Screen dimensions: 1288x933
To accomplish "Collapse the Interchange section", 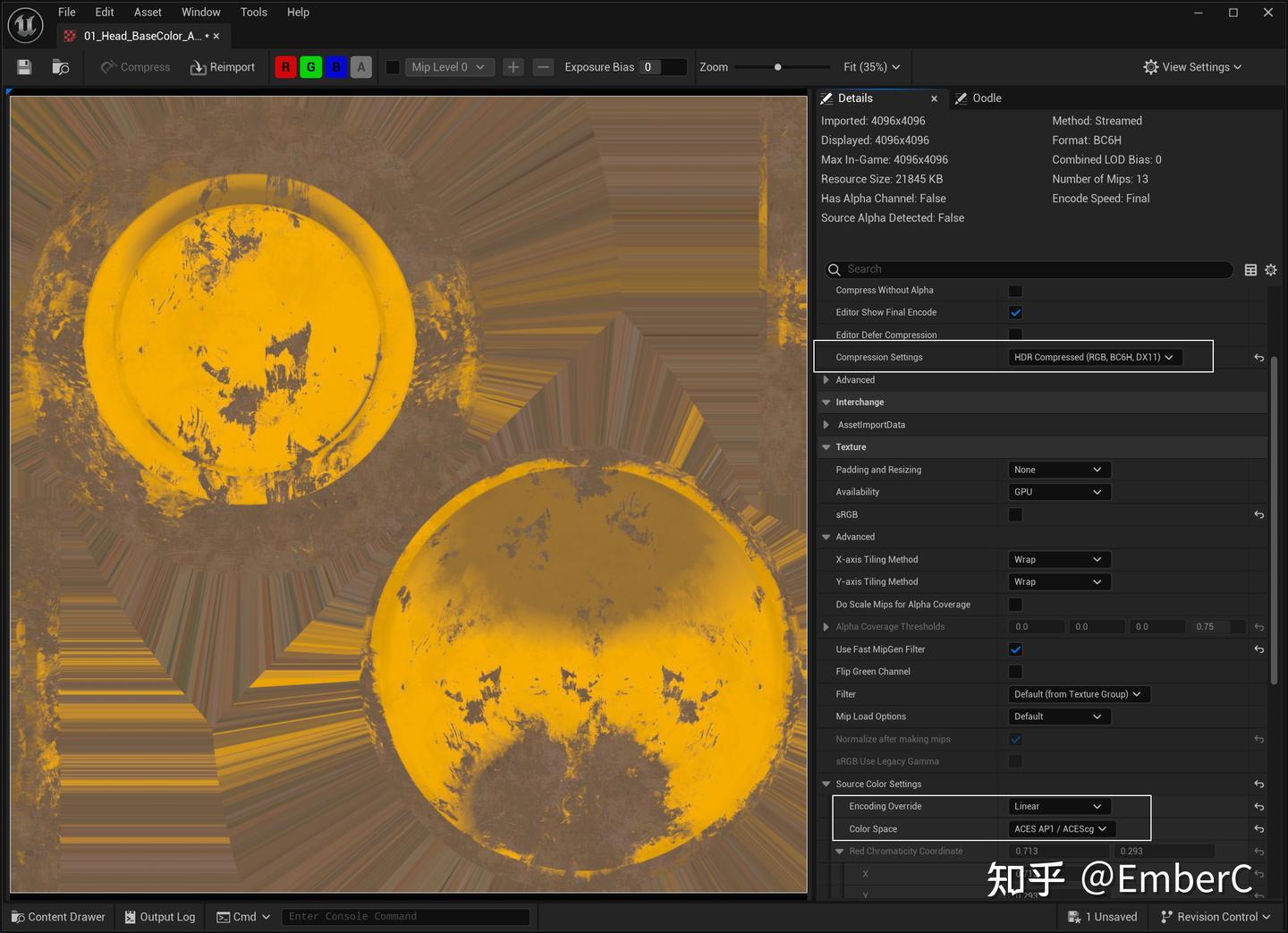I will click(826, 403).
